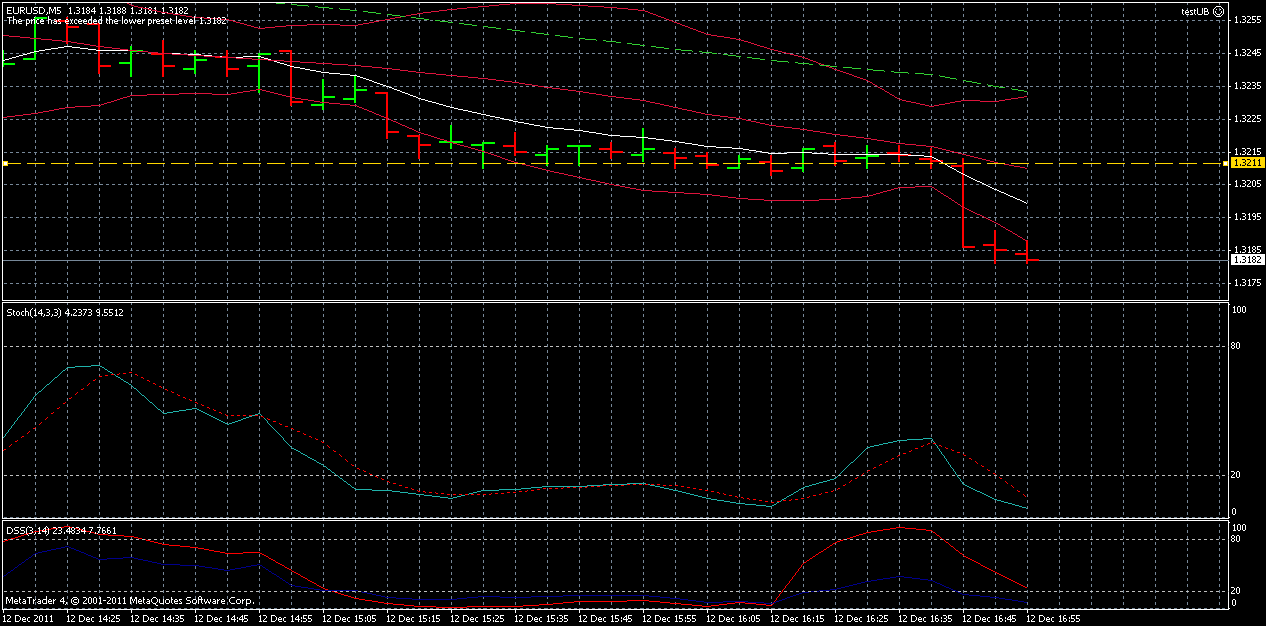Viewport: 1266px width, 626px height.
Task: Click the 12 Dec 2011 date label
Action: [30, 618]
